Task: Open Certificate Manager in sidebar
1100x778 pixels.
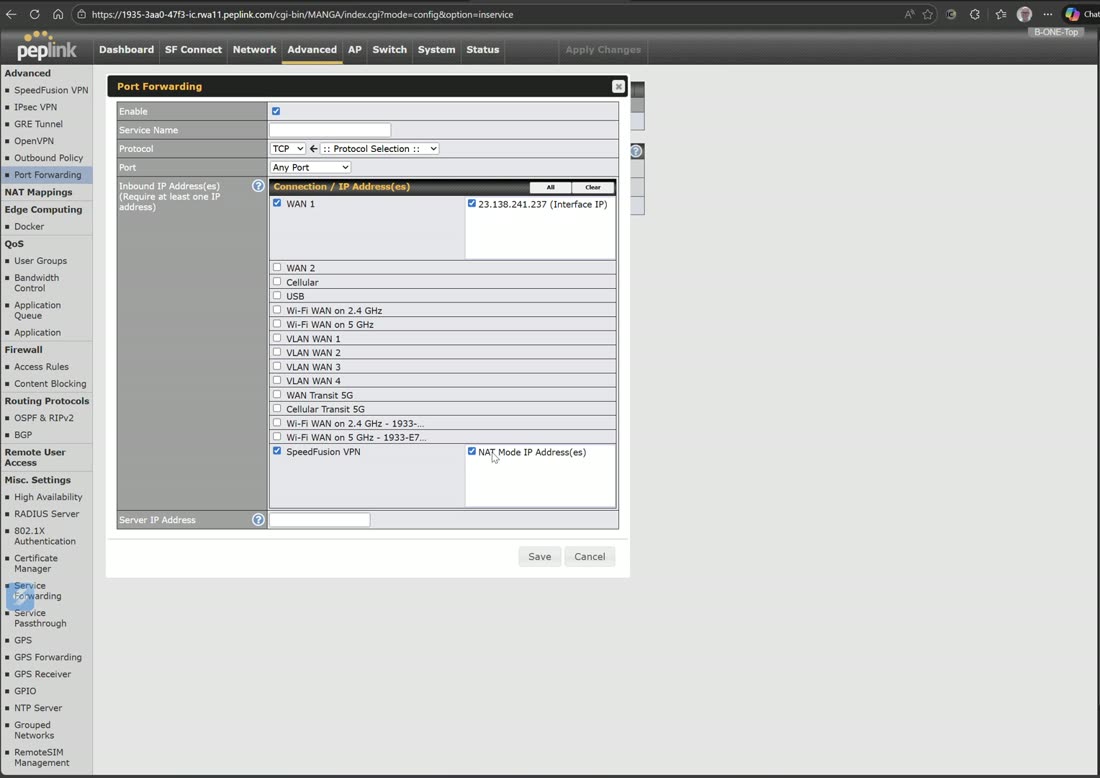Action: (36, 563)
